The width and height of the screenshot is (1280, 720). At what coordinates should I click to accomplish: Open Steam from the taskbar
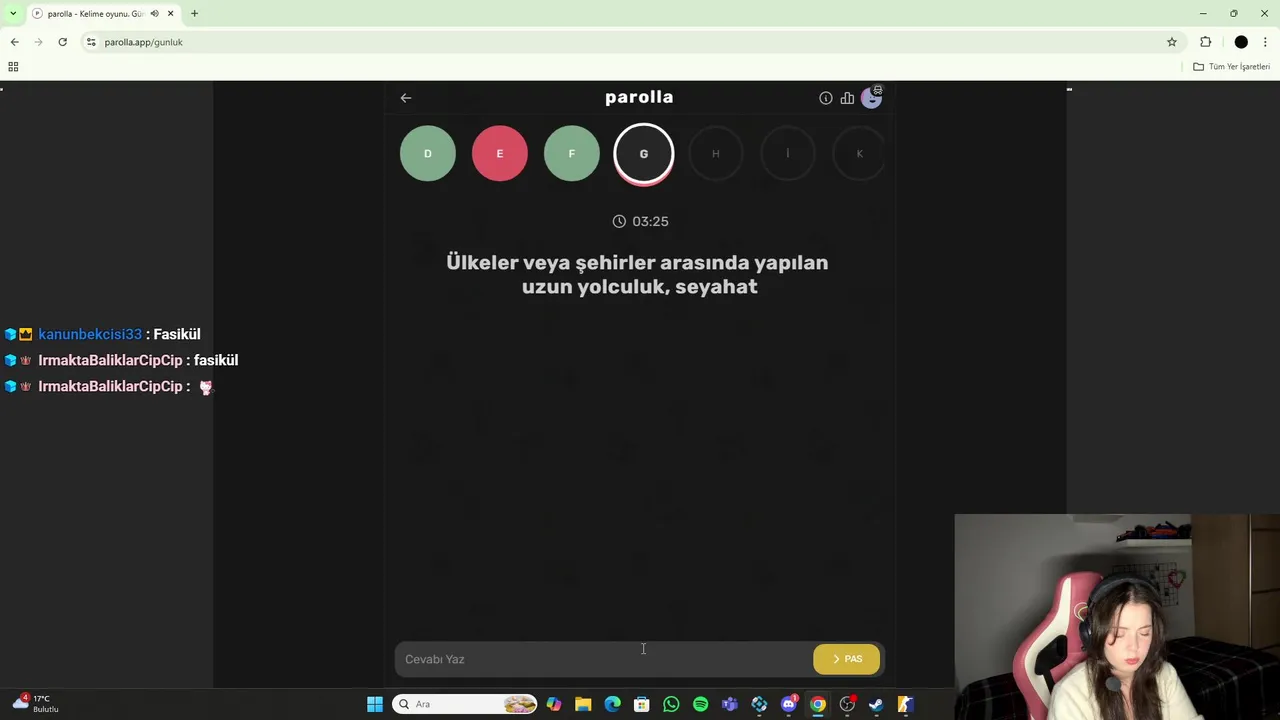(x=876, y=704)
